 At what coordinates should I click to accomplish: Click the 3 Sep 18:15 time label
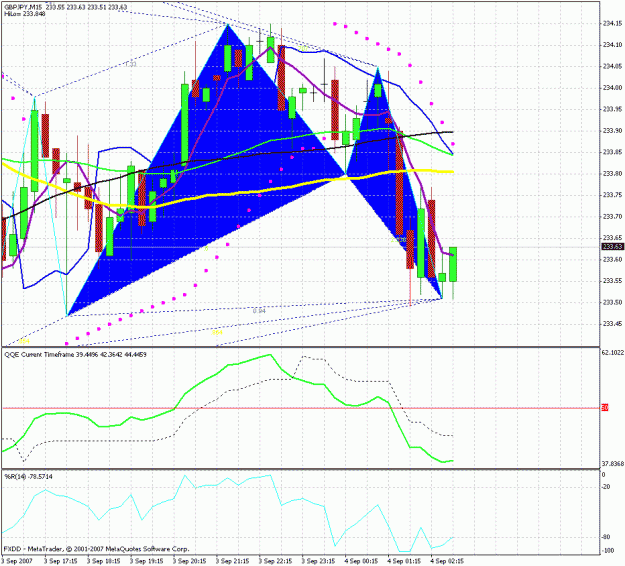coord(104,561)
